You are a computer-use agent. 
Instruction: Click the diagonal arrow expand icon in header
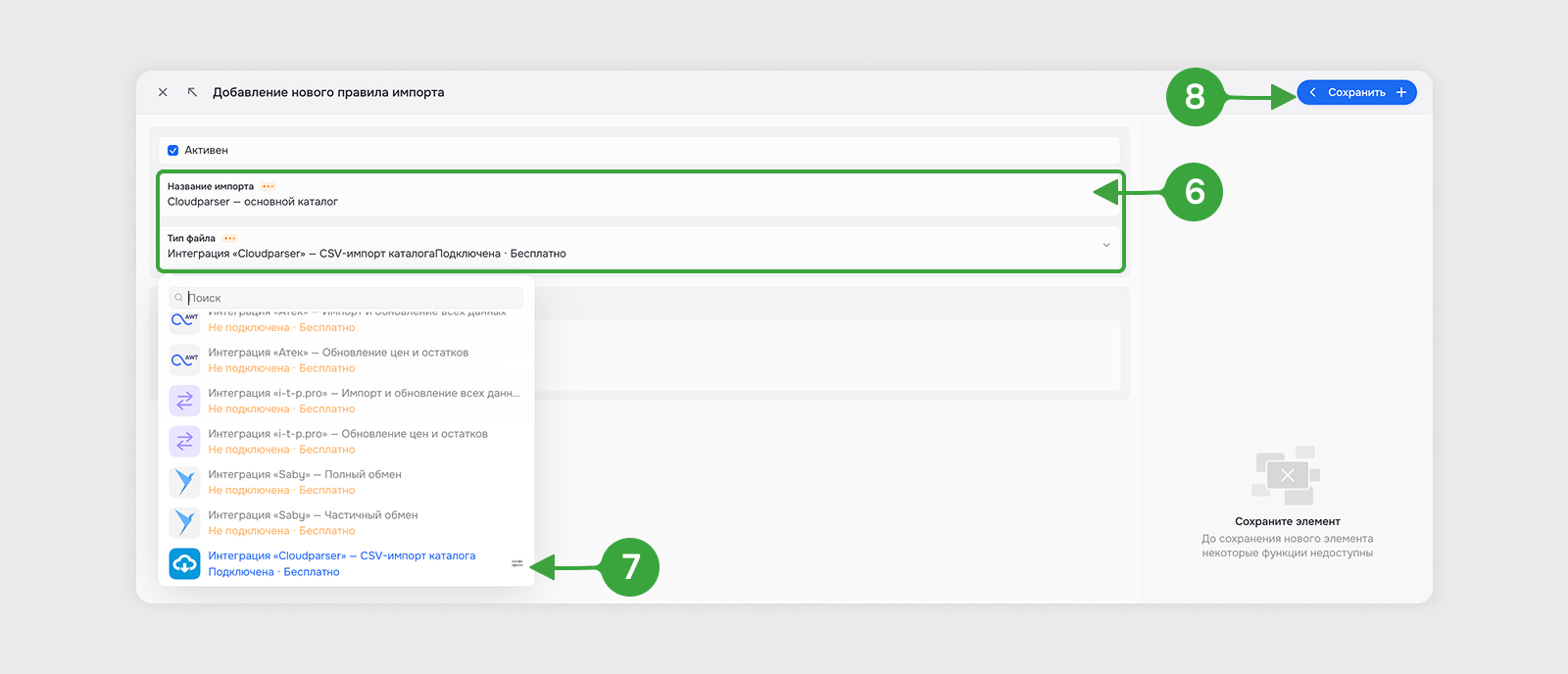[x=192, y=92]
